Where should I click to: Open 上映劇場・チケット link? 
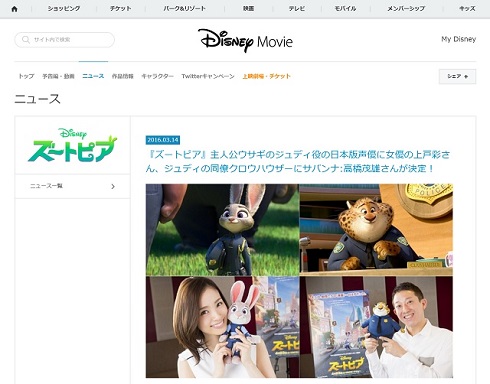[x=266, y=76]
